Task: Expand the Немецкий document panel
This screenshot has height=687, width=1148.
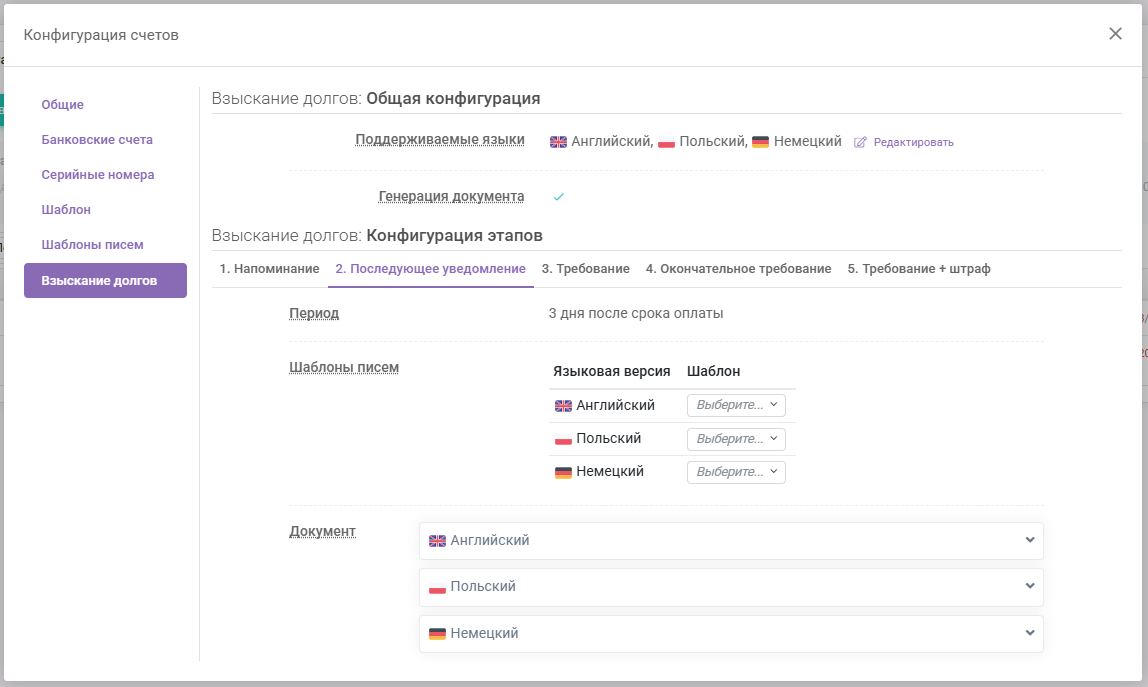Action: (x=731, y=634)
